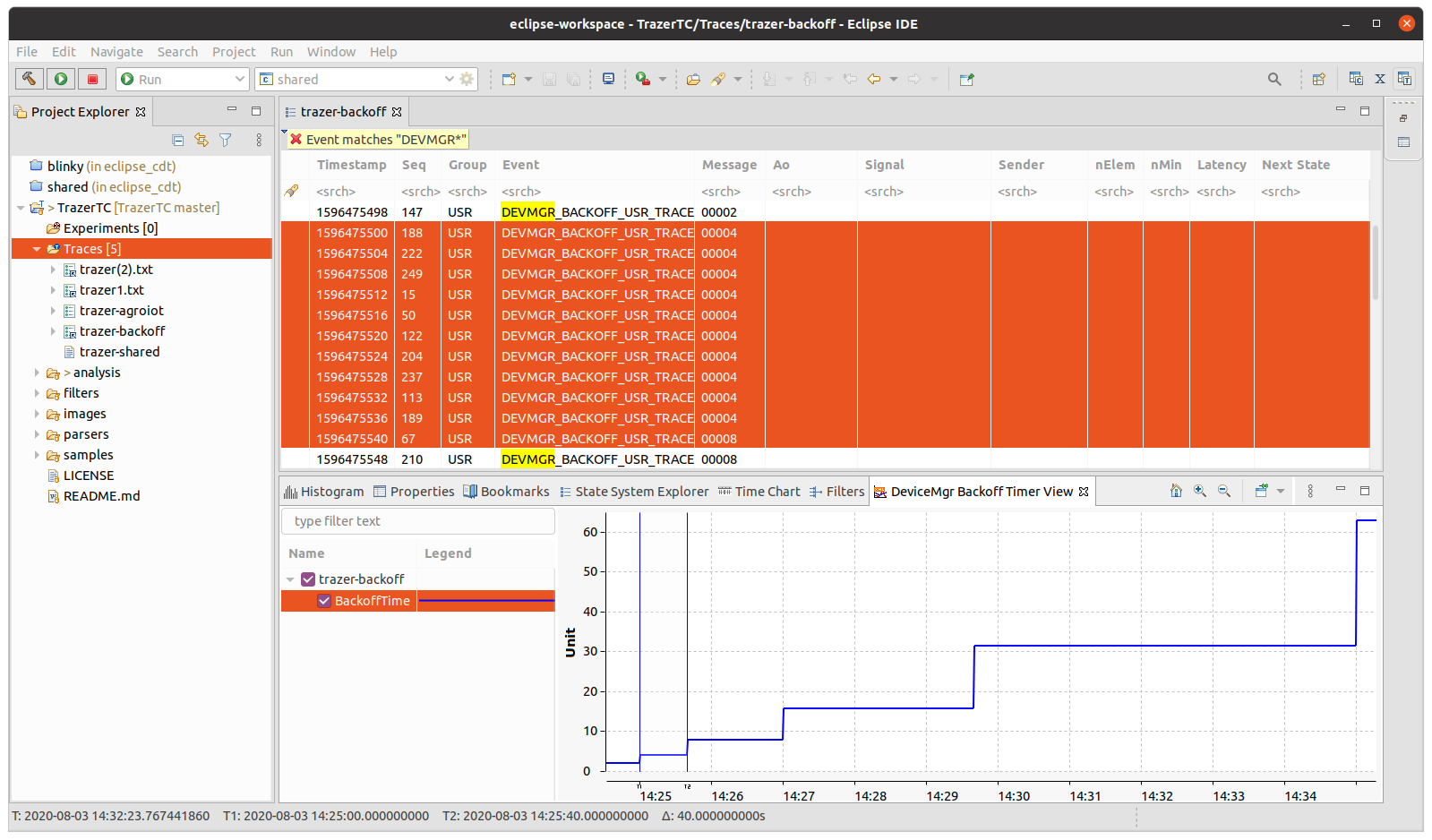Click the Open Trace folder icon
Screen dimensions: 1432x840
pos(693,79)
